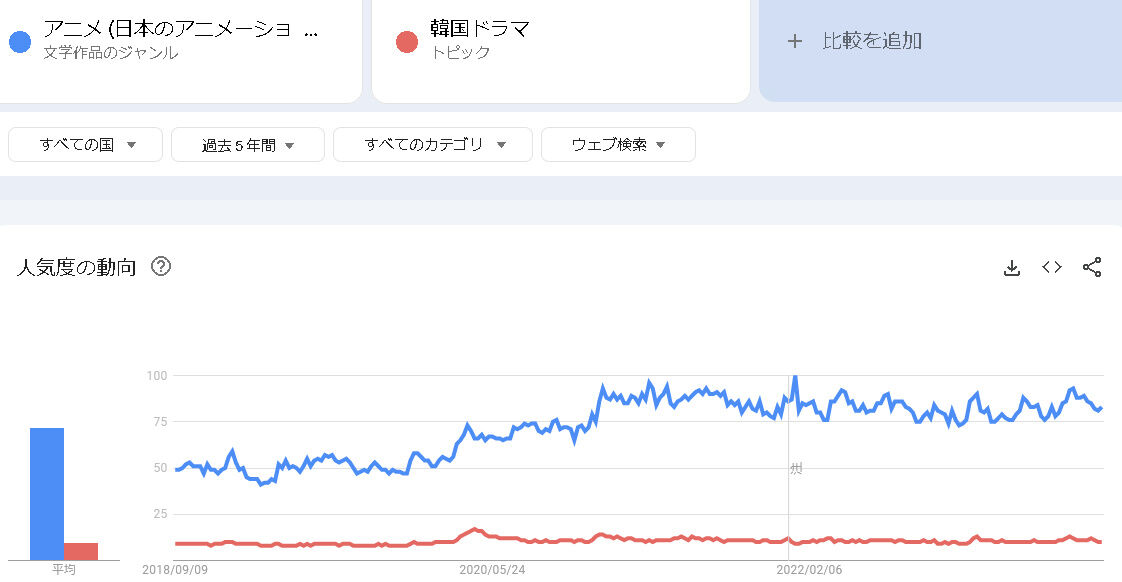Image resolution: width=1122 pixels, height=582 pixels.
Task: Click the download CSV icon
Action: [x=1012, y=267]
